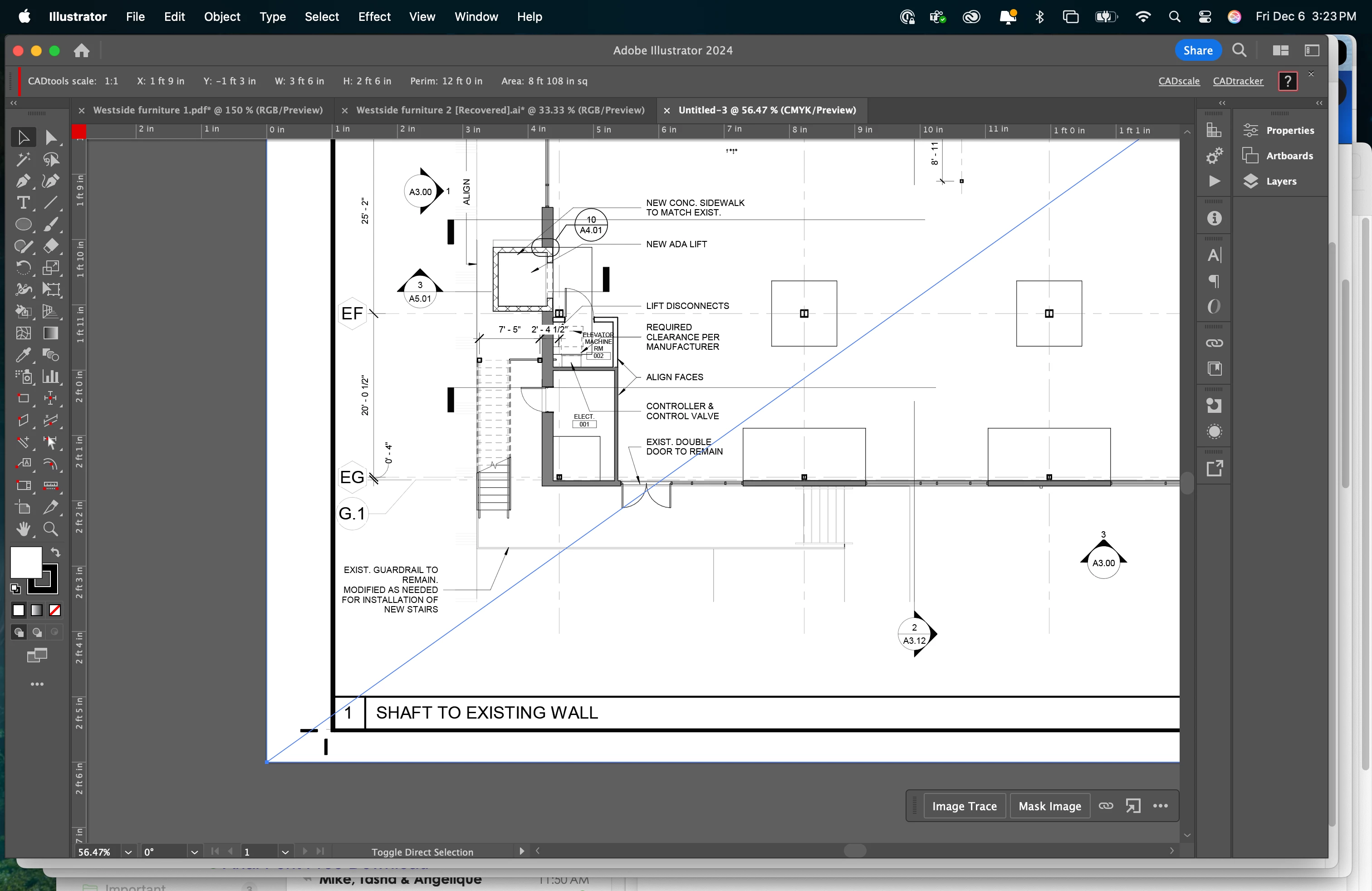Viewport: 1372px width, 891px height.
Task: Open the Effect menu
Action: [x=373, y=17]
